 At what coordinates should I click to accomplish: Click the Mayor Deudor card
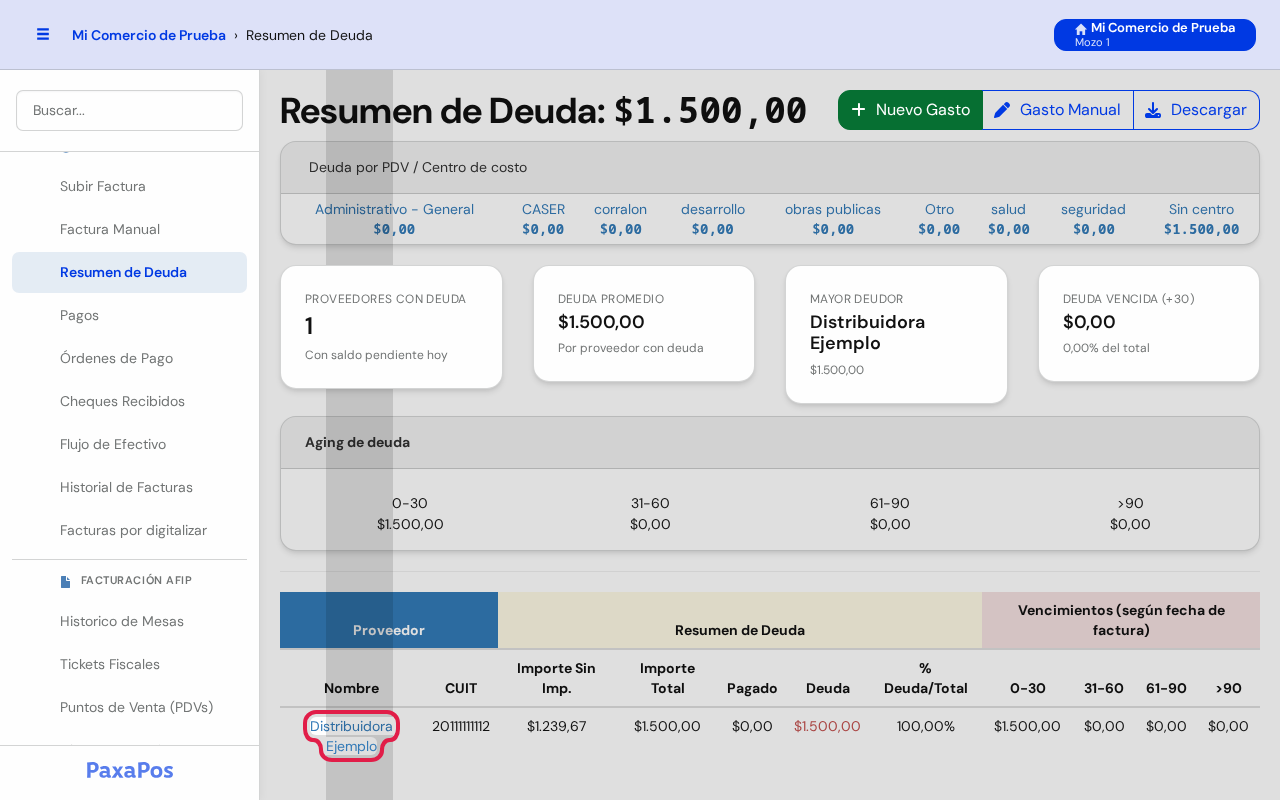point(896,334)
